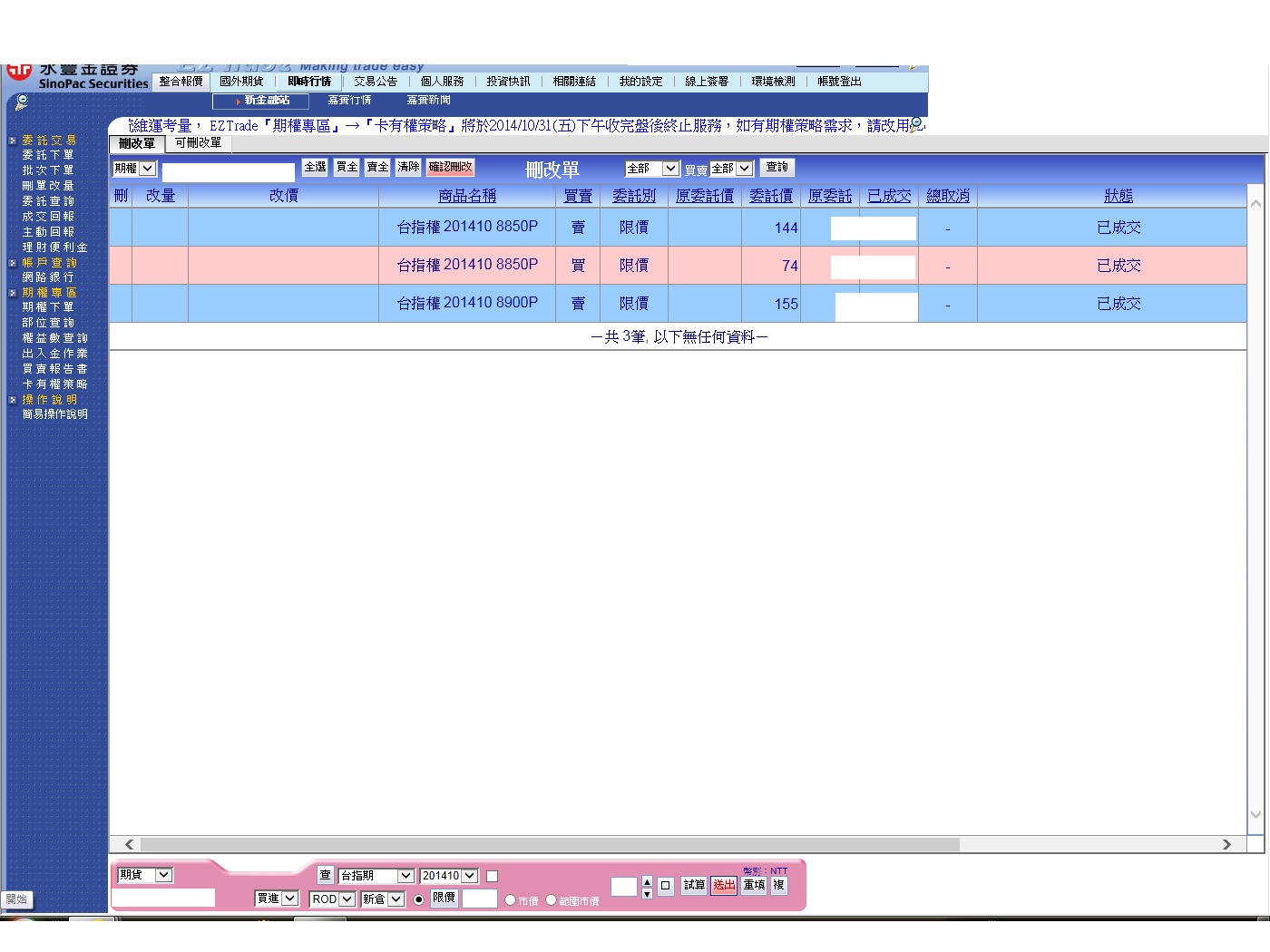Switch to the 刪改單 tab

tap(137, 143)
